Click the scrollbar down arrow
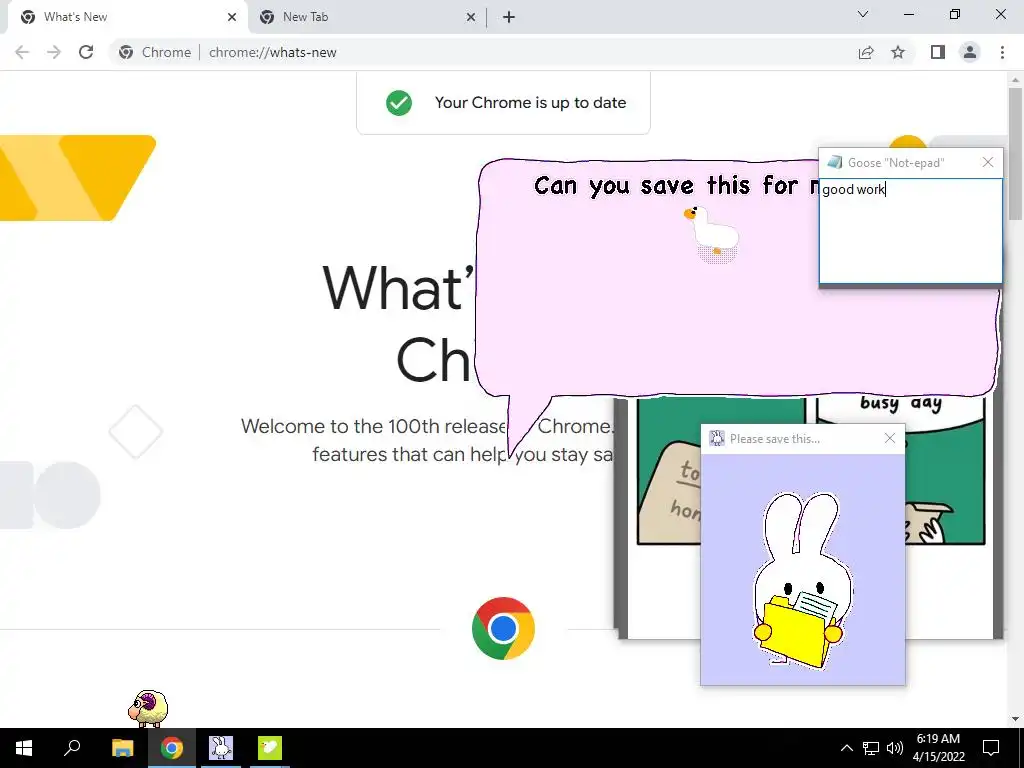 tap(1016, 720)
